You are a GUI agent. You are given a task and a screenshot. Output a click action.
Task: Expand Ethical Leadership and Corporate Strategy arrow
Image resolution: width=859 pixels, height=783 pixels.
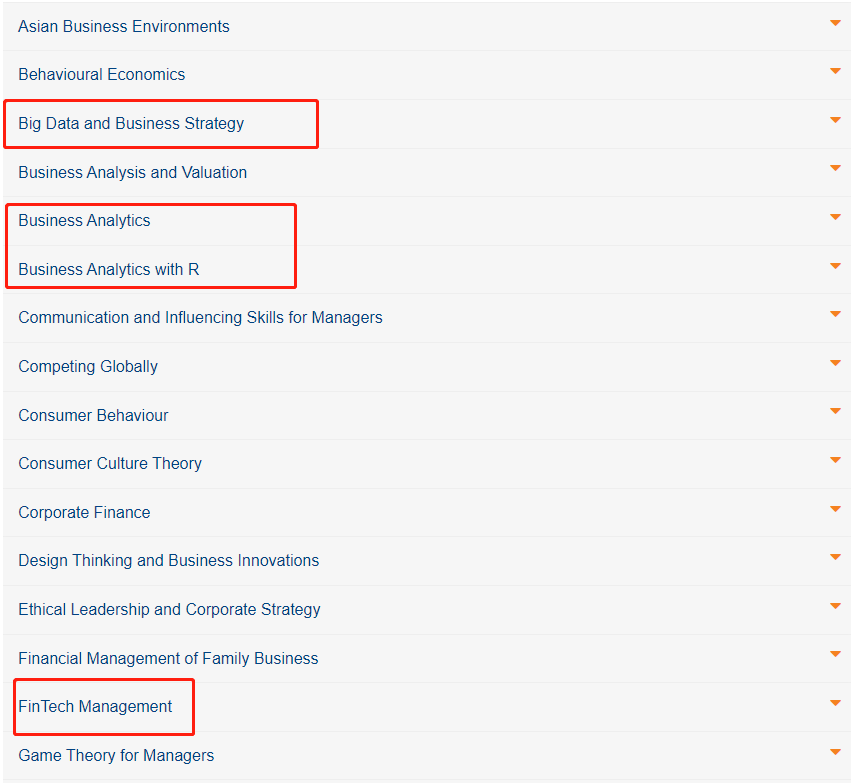pyautogui.click(x=835, y=606)
